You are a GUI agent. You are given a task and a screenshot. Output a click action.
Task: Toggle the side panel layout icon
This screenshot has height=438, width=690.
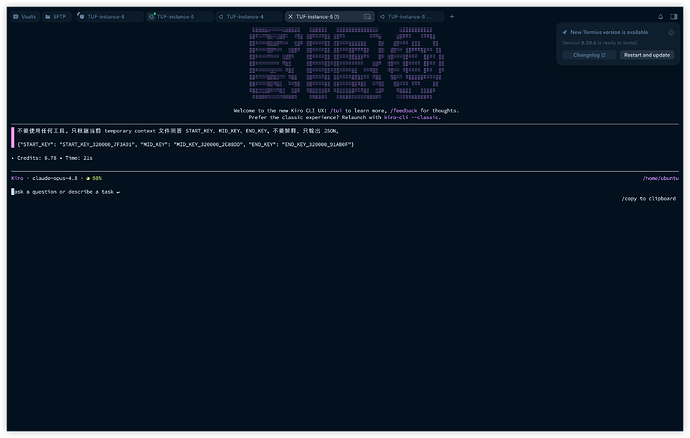pos(674,17)
